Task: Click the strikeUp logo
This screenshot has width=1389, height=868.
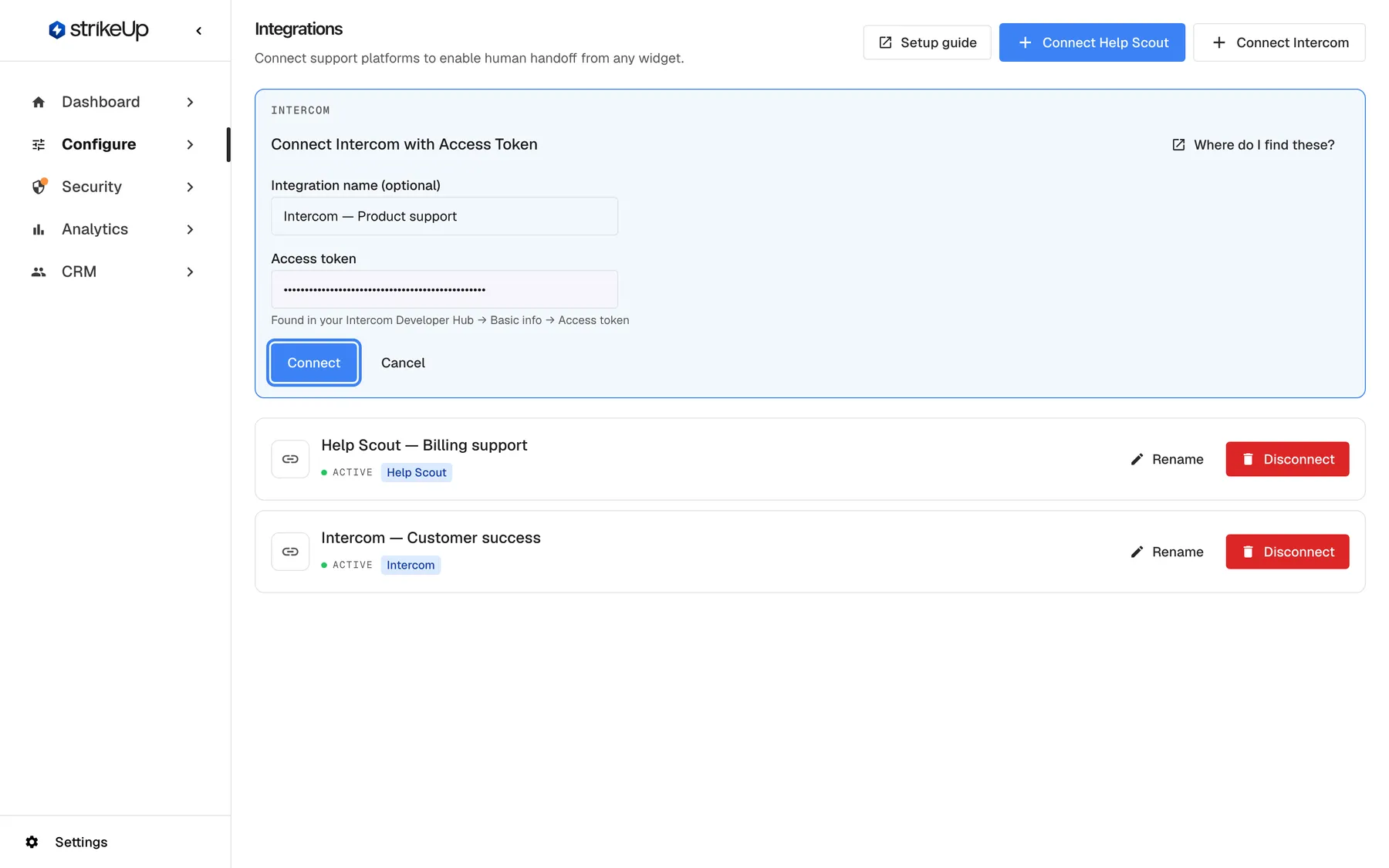Action: [x=98, y=30]
